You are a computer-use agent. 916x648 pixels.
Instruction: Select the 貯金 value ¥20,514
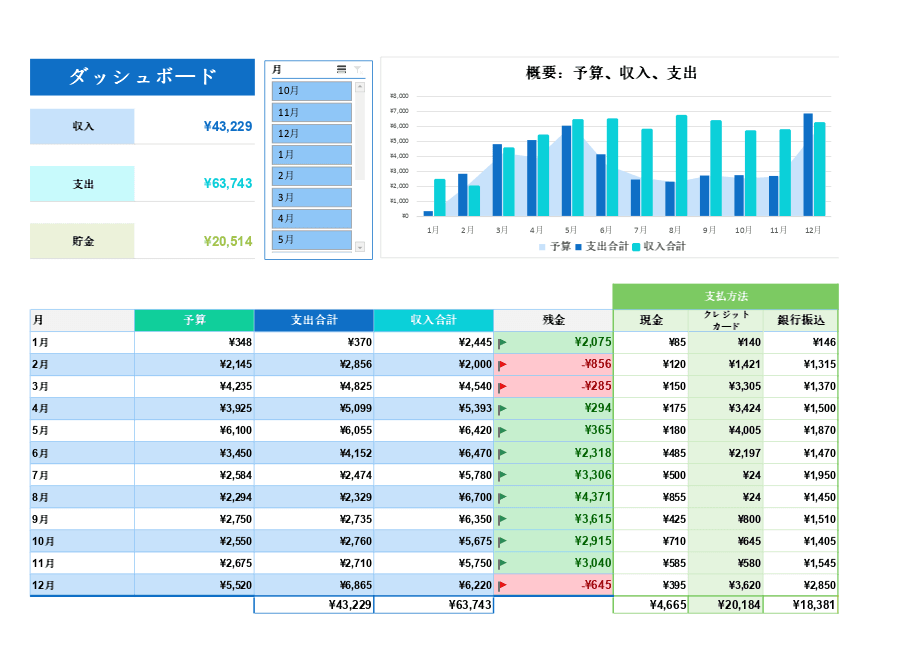pyautogui.click(x=227, y=241)
